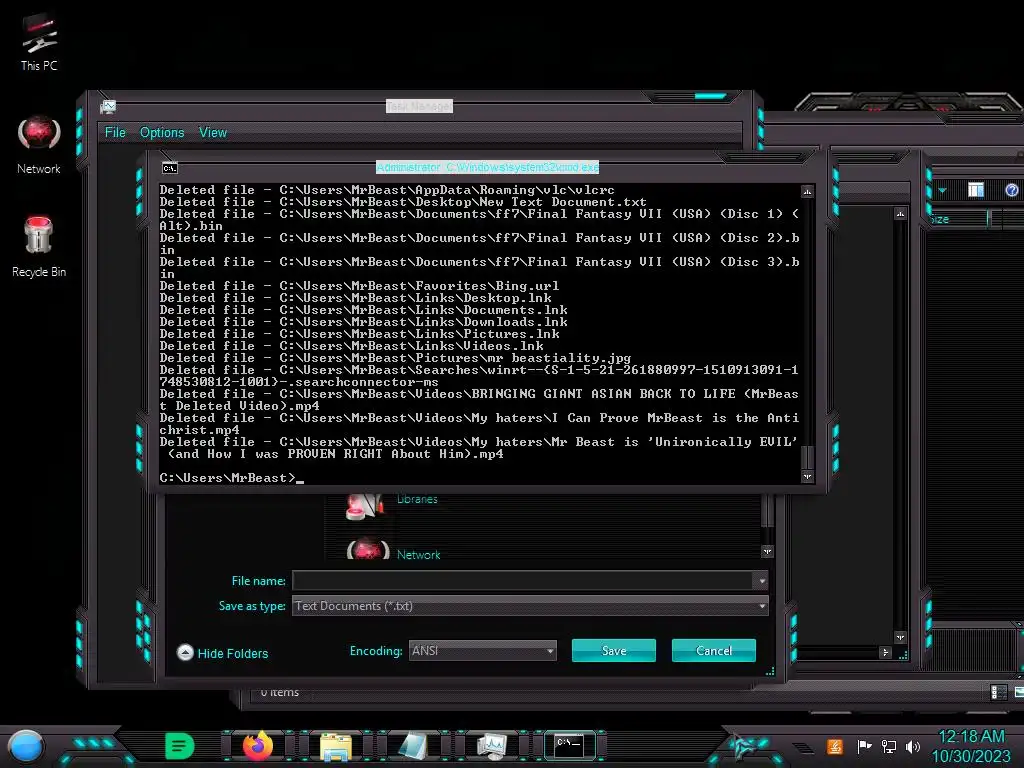Click the line ending 'Links\Videos.lnk'

pos(351,346)
